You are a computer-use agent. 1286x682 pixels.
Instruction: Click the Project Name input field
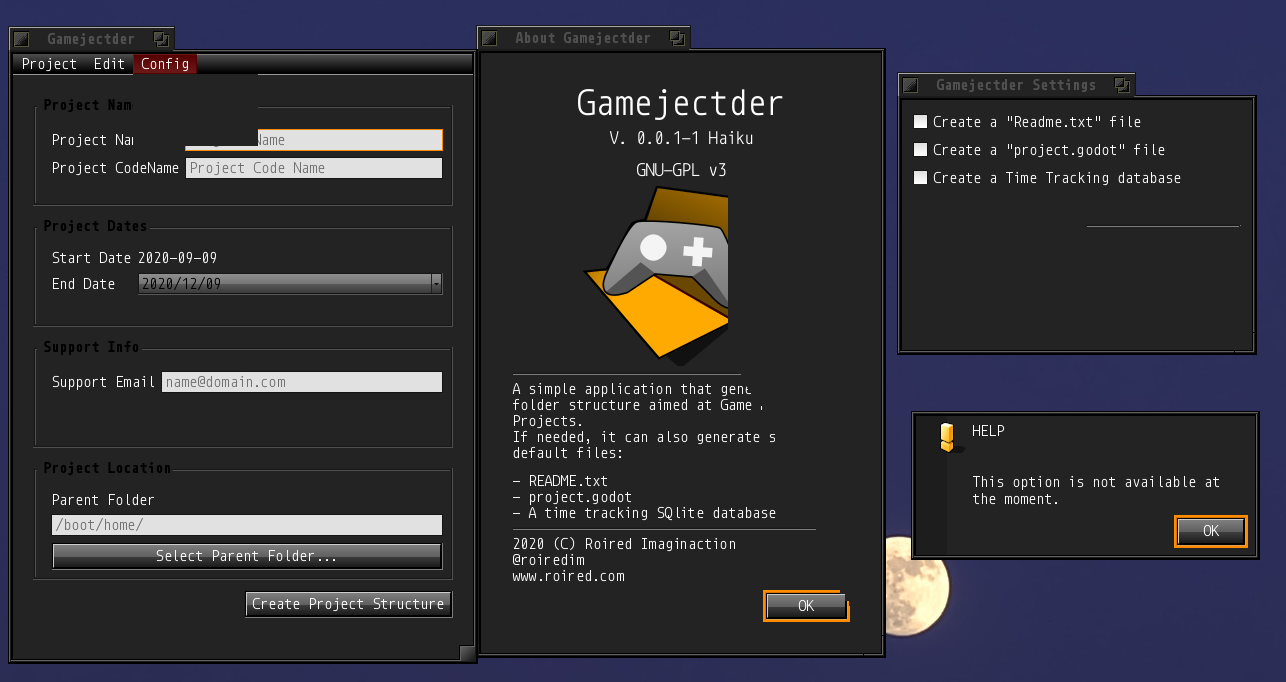coord(313,141)
